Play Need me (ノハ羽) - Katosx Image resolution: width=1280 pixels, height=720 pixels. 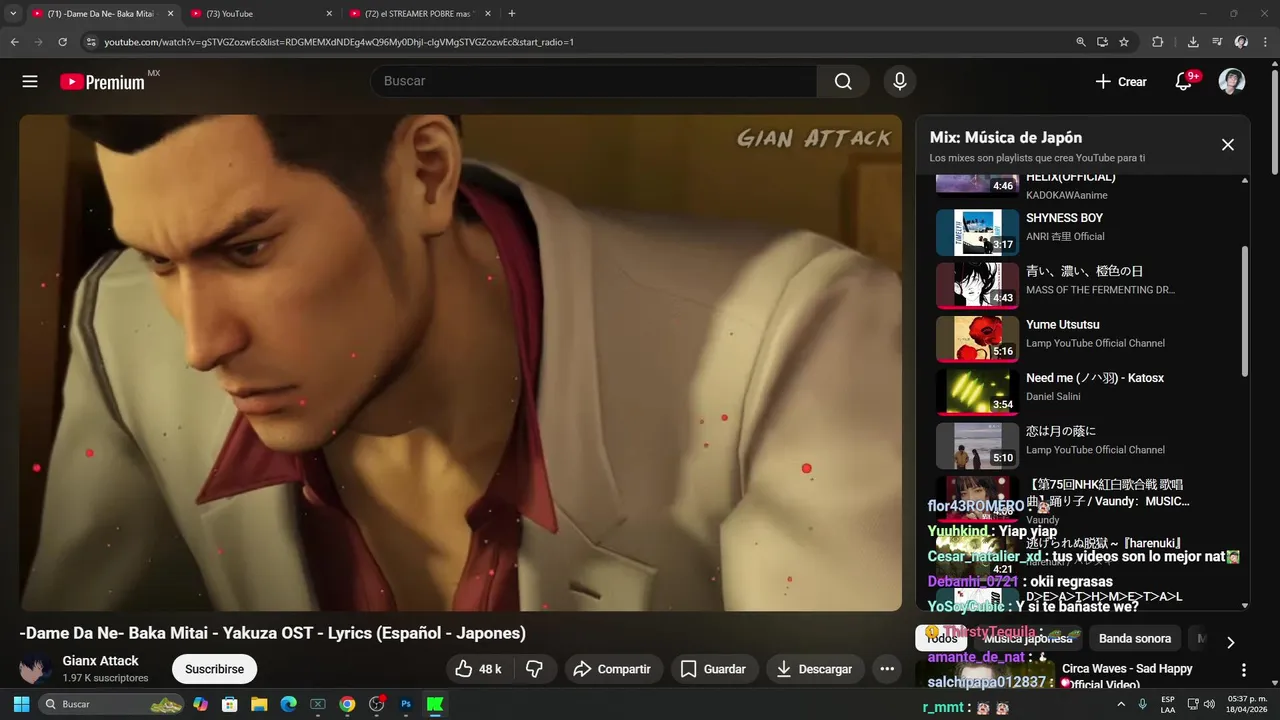[x=1095, y=378]
